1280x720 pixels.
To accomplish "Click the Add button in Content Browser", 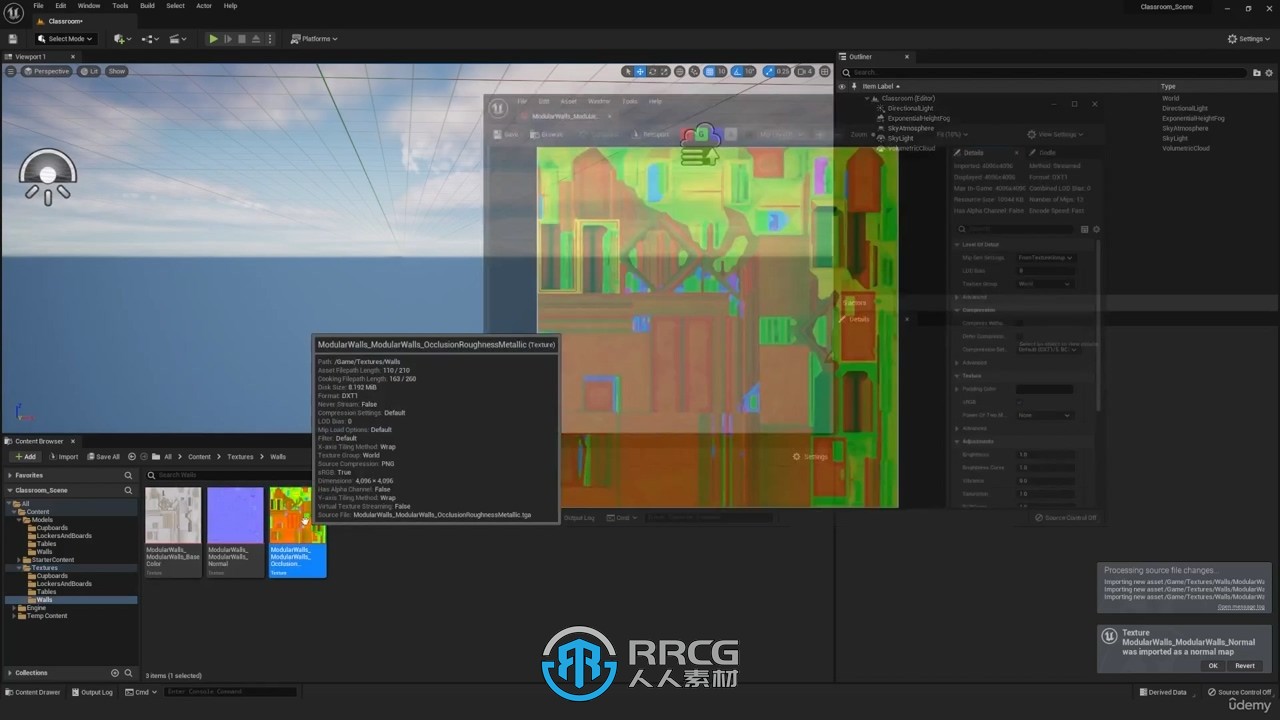I will (25, 456).
